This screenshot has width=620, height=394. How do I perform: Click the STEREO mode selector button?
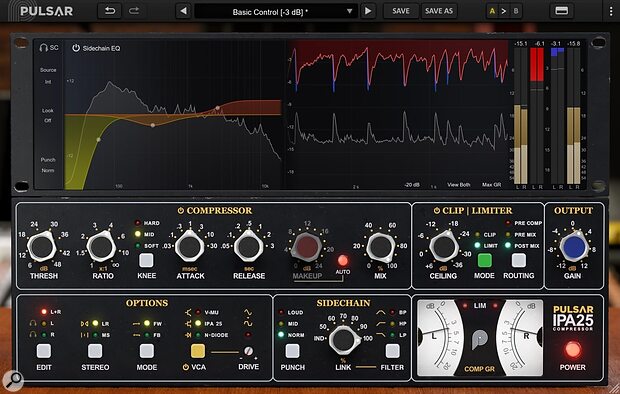(95, 350)
